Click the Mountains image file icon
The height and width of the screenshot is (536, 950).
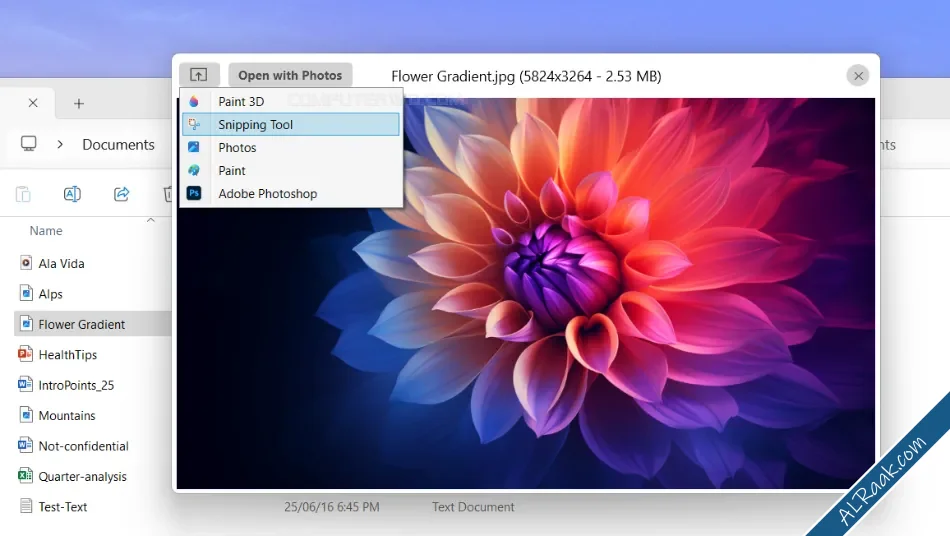[x=25, y=415]
